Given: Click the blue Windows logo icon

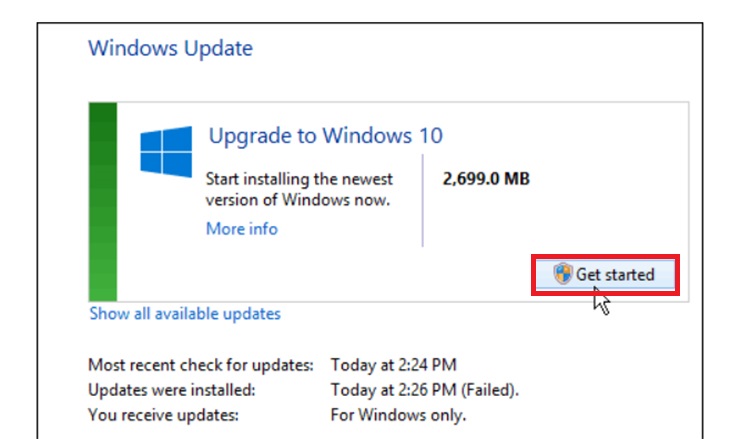Looking at the screenshot, I should pyautogui.click(x=166, y=151).
